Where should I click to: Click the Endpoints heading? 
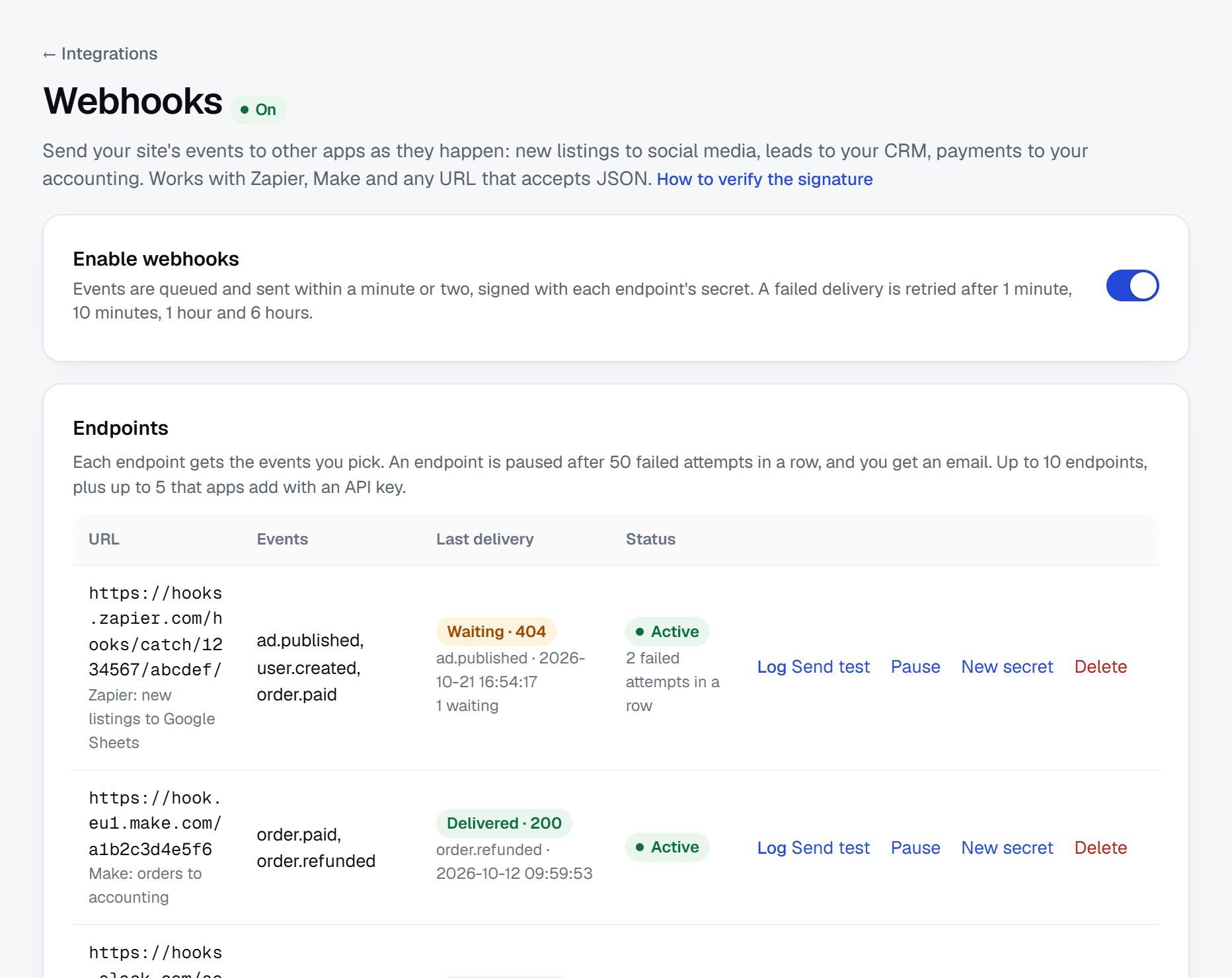[120, 428]
